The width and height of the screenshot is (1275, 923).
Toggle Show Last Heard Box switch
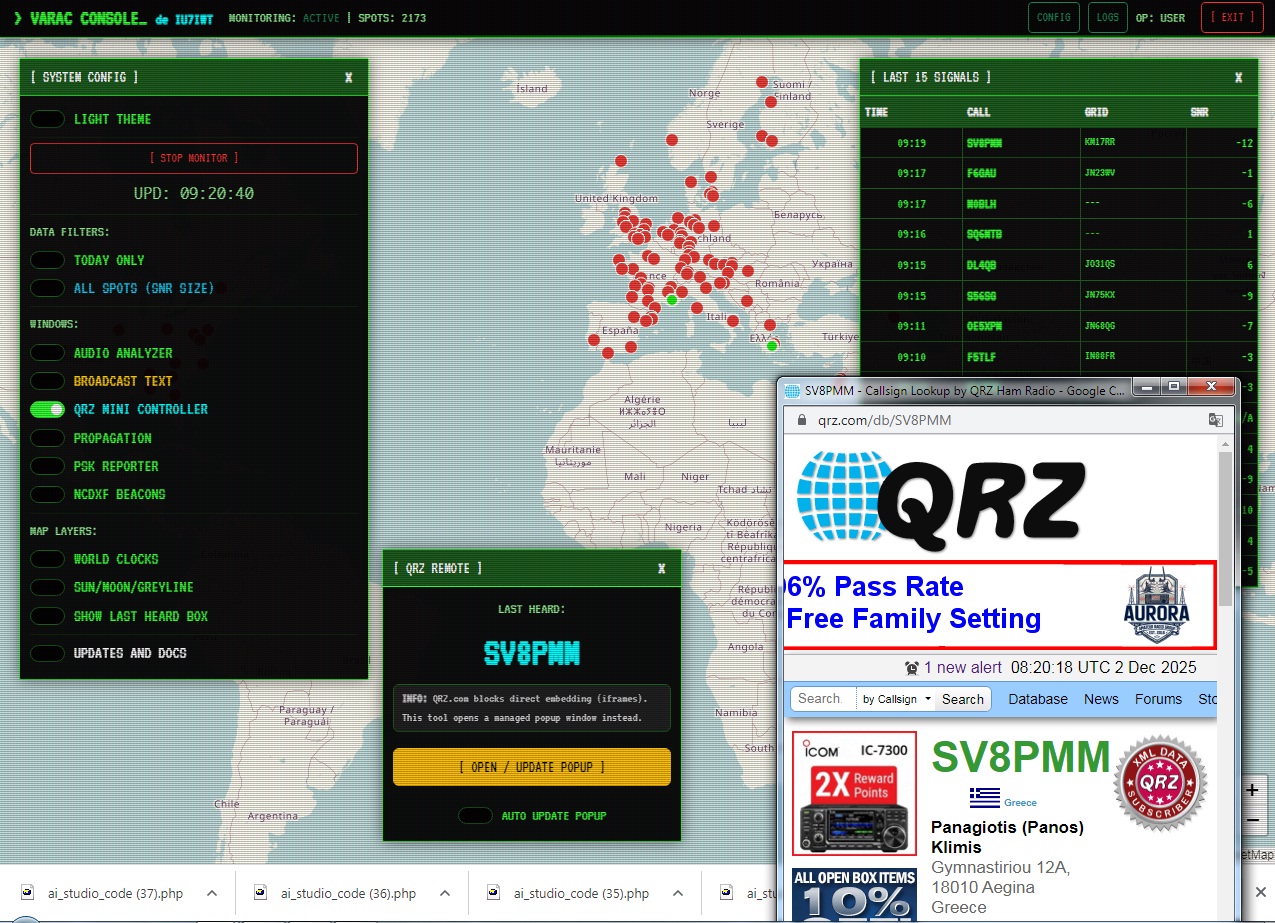(47, 616)
